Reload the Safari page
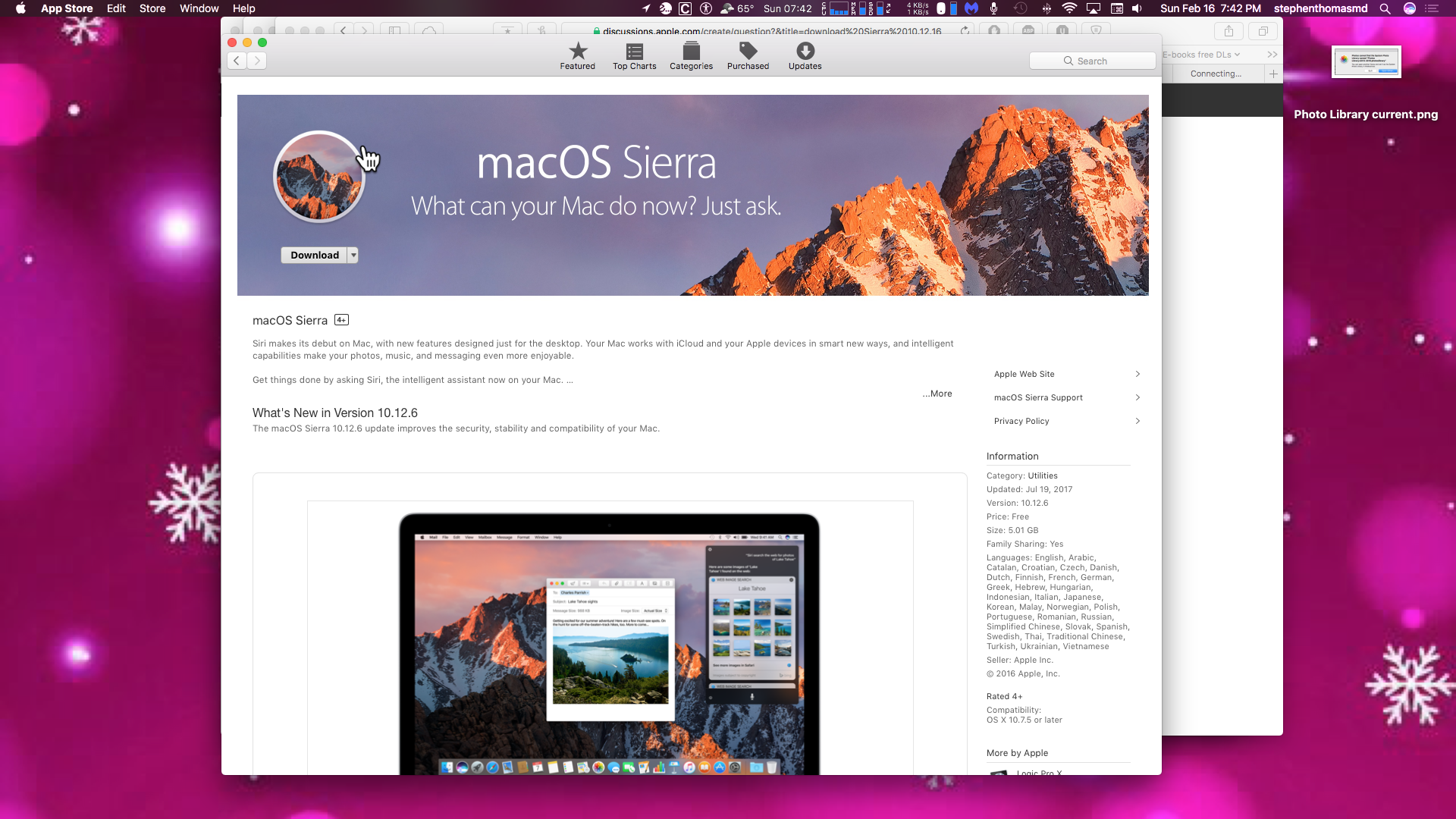The width and height of the screenshot is (1456, 819). pyautogui.click(x=965, y=31)
